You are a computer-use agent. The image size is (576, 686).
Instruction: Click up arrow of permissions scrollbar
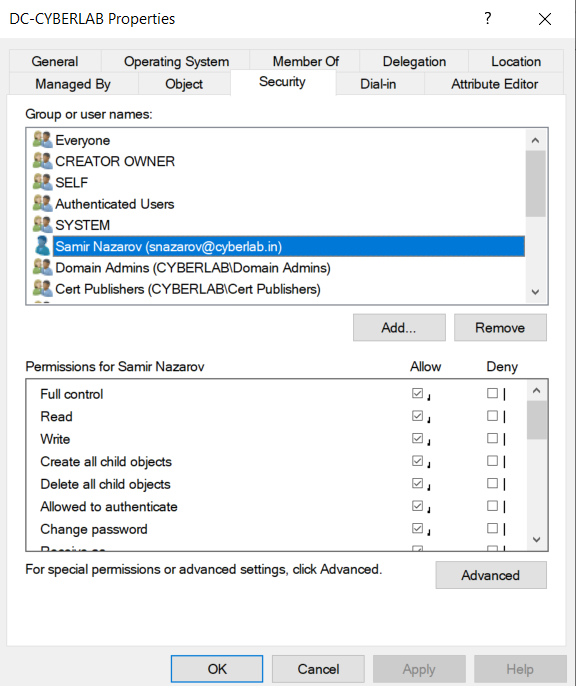[x=537, y=390]
